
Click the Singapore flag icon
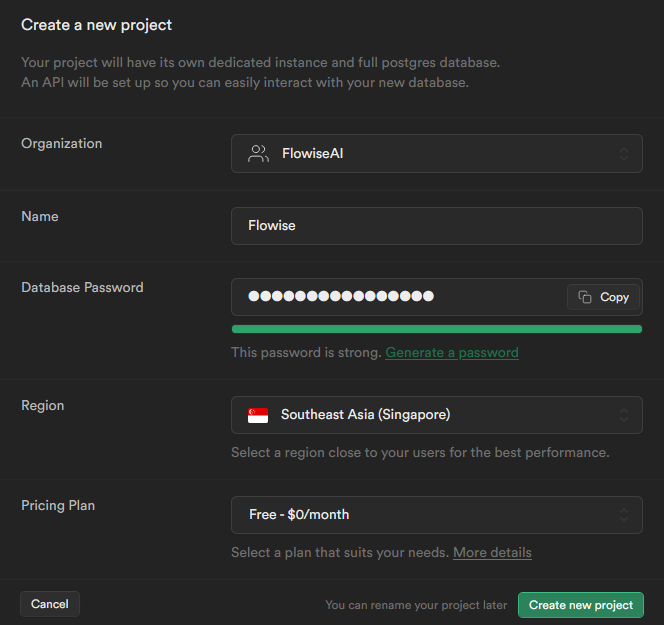click(258, 414)
